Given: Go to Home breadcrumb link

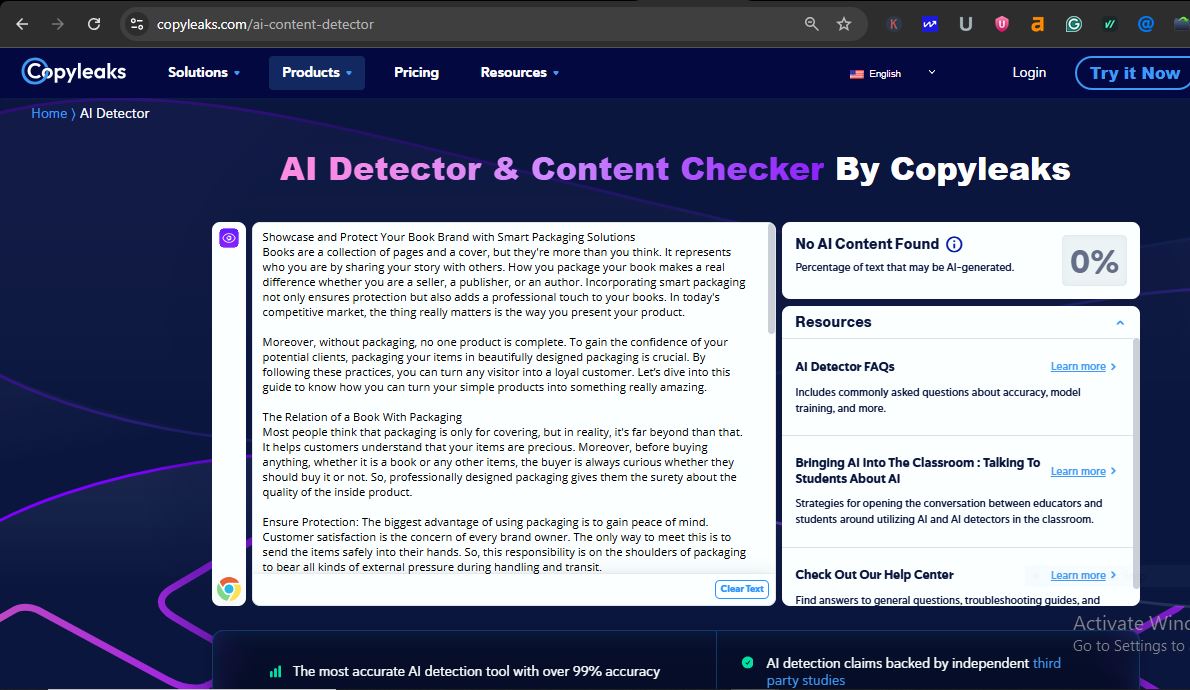Looking at the screenshot, I should tap(49, 113).
